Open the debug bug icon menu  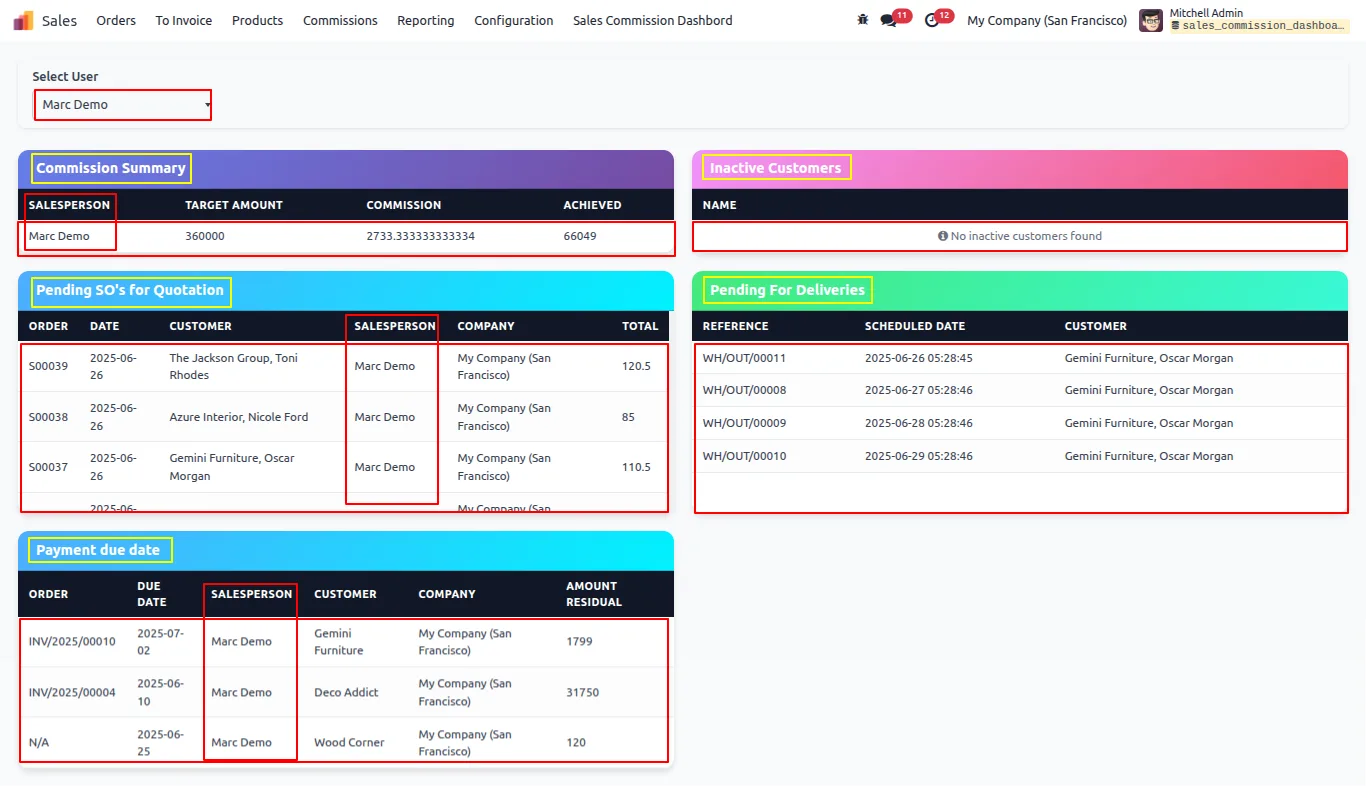click(863, 20)
